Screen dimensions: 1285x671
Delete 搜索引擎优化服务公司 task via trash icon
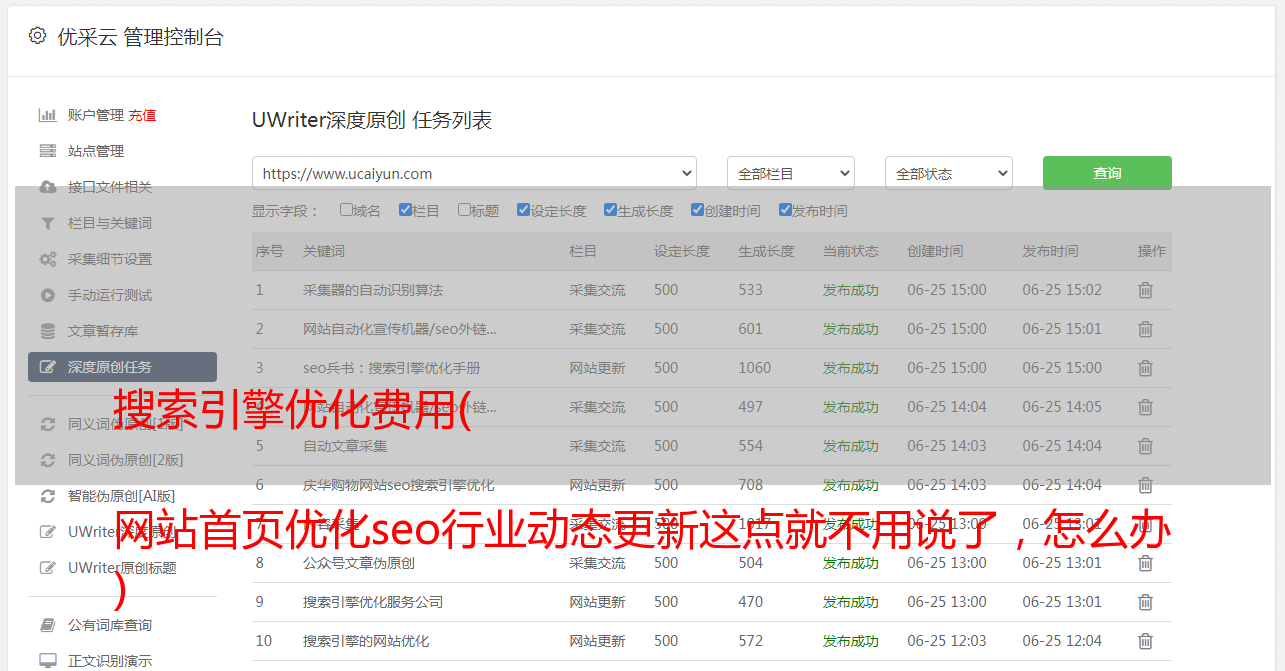pos(1145,602)
